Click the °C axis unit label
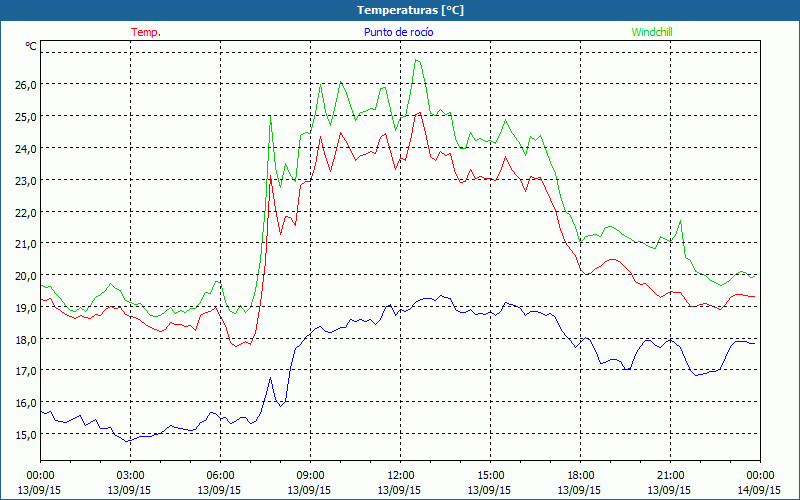This screenshot has width=800, height=500. pyautogui.click(x=31, y=46)
